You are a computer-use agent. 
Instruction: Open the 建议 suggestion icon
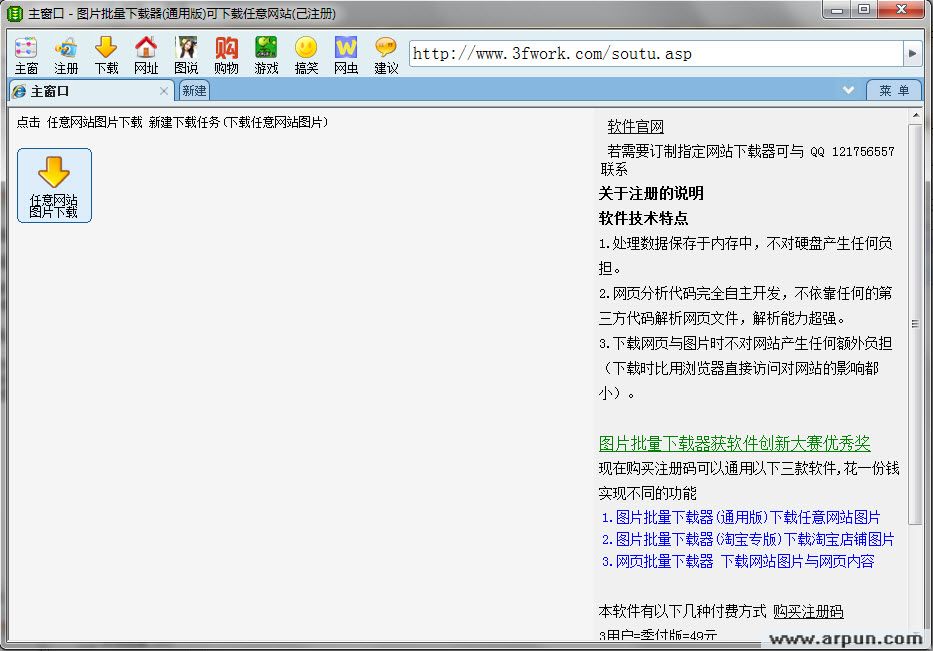point(386,52)
